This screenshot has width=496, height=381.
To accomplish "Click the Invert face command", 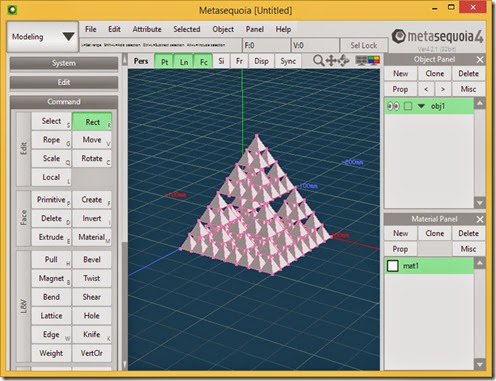I will click(92, 218).
